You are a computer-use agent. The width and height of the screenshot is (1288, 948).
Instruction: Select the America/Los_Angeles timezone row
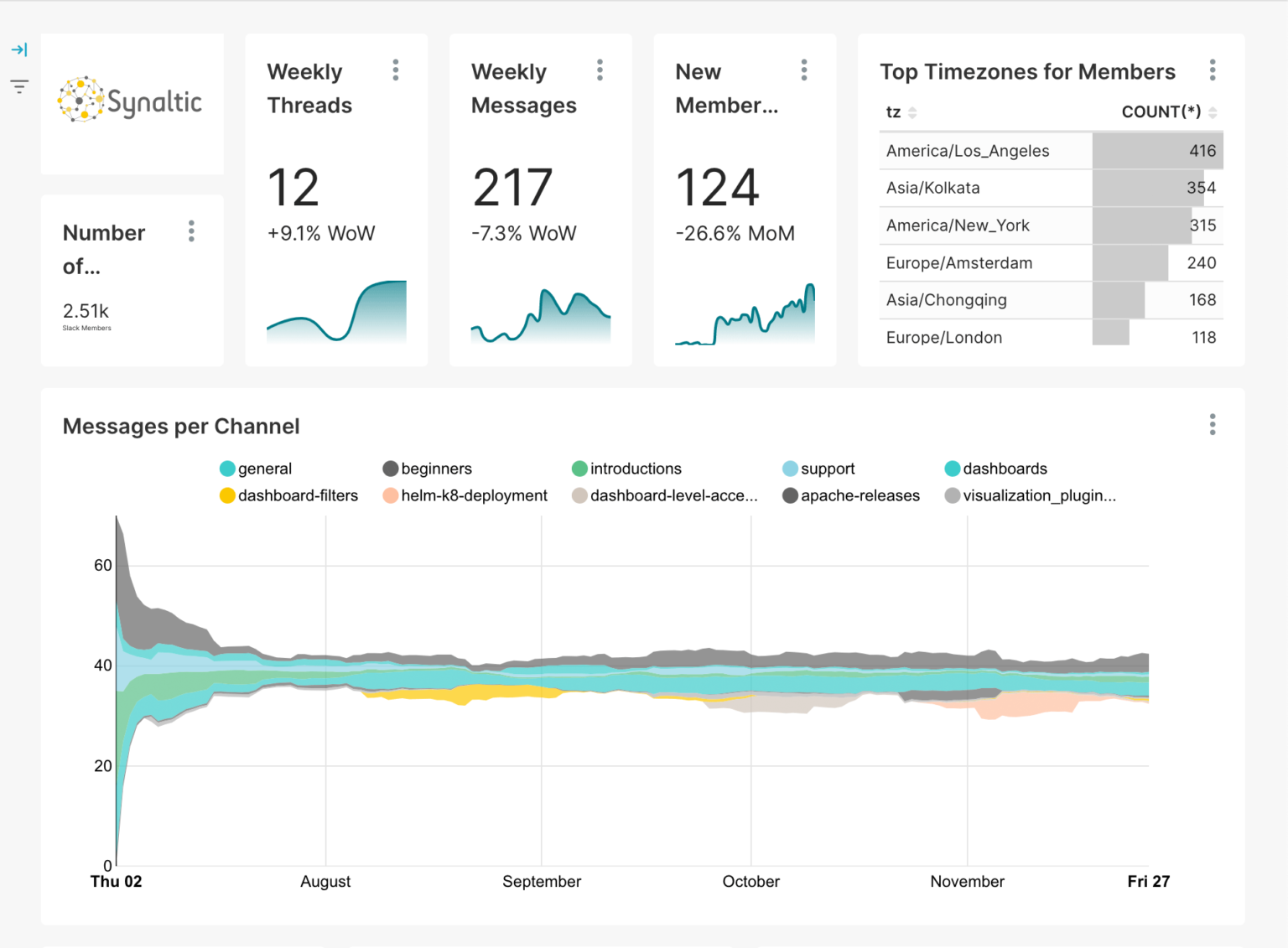pyautogui.click(x=967, y=151)
